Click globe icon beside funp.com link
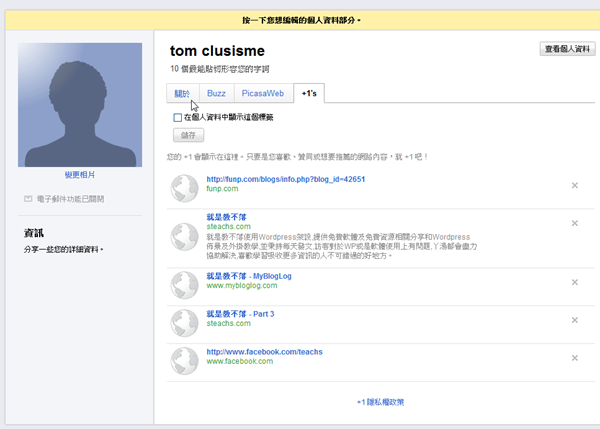 [184, 188]
